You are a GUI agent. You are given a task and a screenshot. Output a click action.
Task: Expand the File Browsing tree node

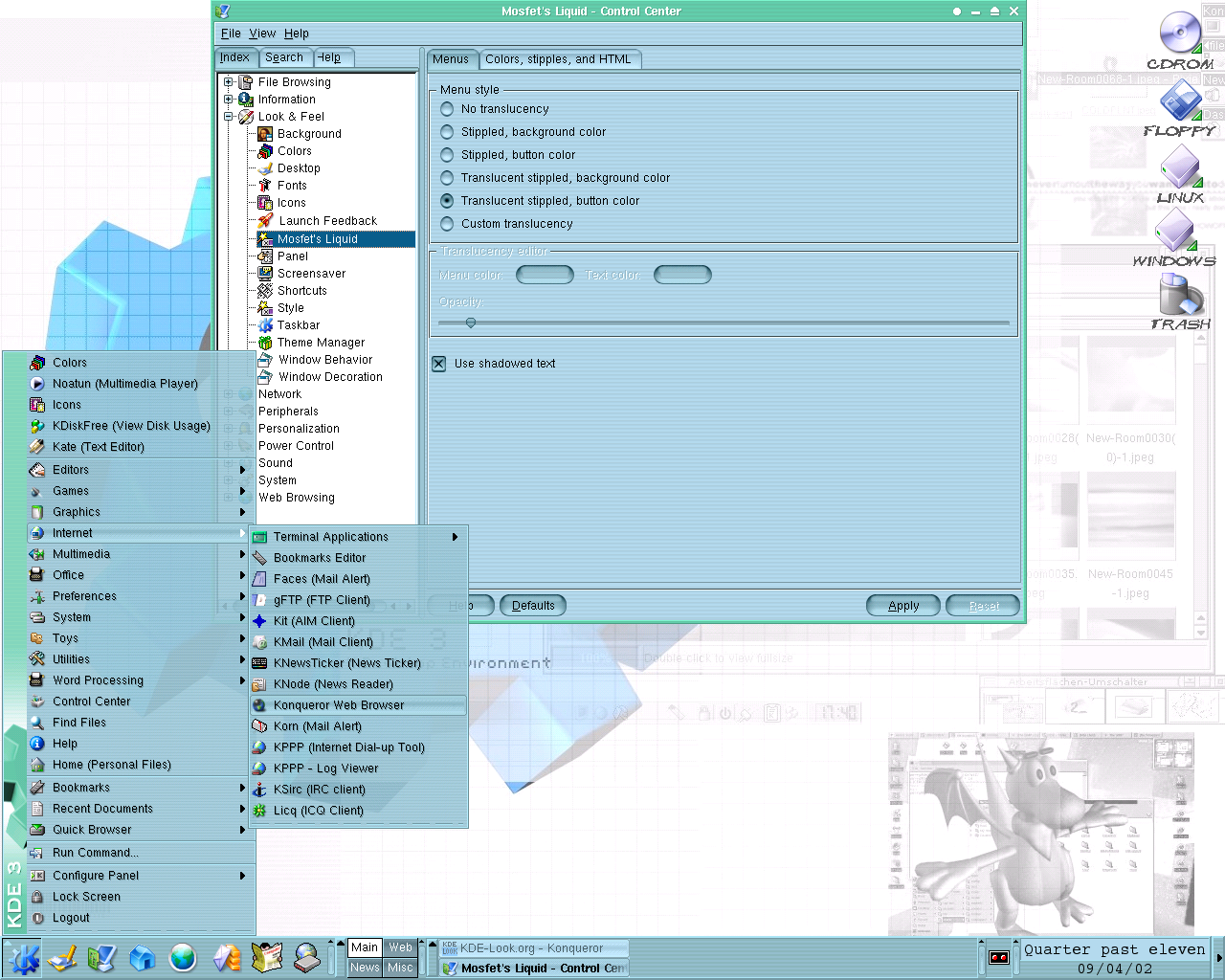click(x=229, y=82)
